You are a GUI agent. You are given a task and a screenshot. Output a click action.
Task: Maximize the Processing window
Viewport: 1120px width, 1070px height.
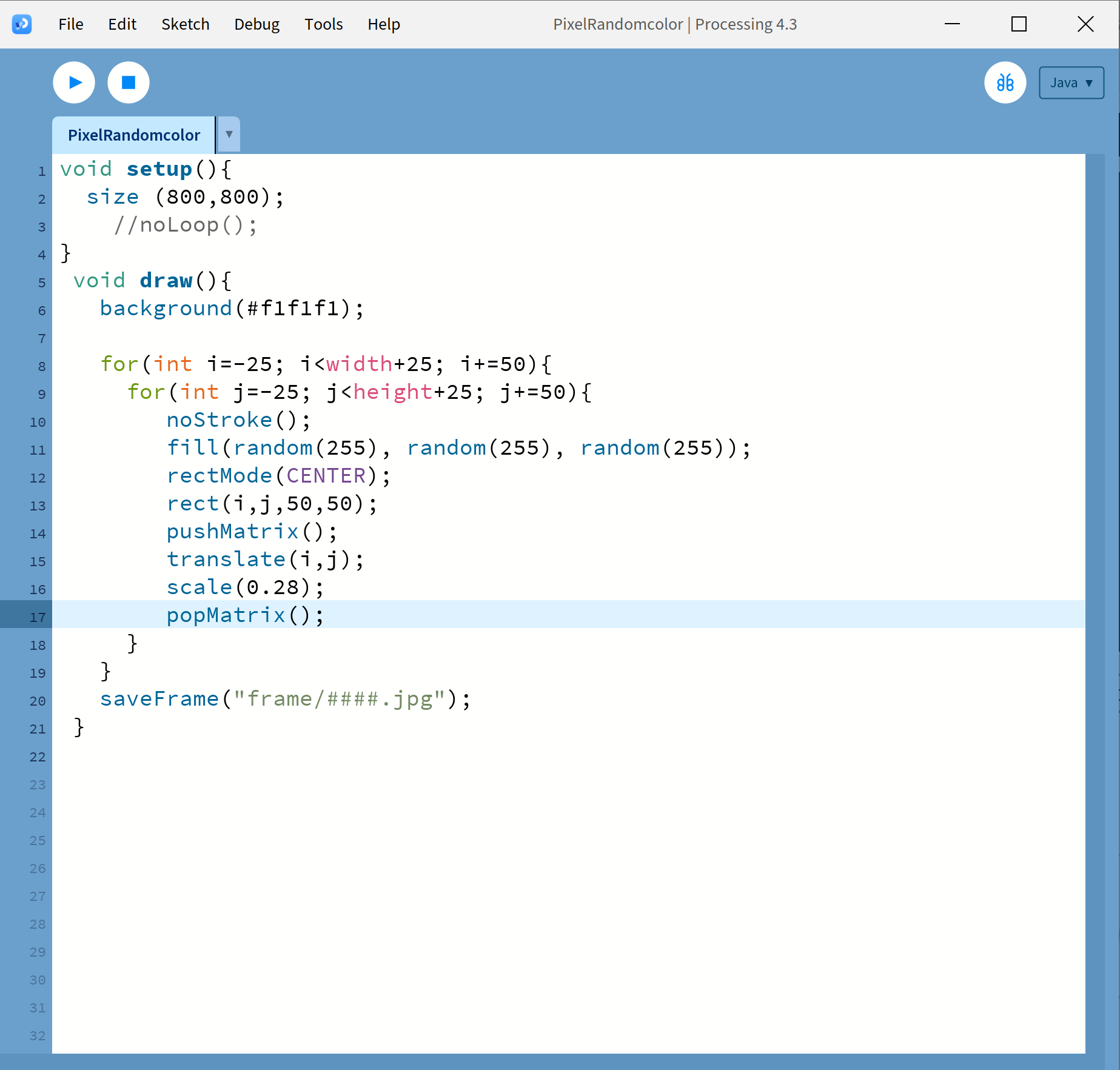point(1019,24)
